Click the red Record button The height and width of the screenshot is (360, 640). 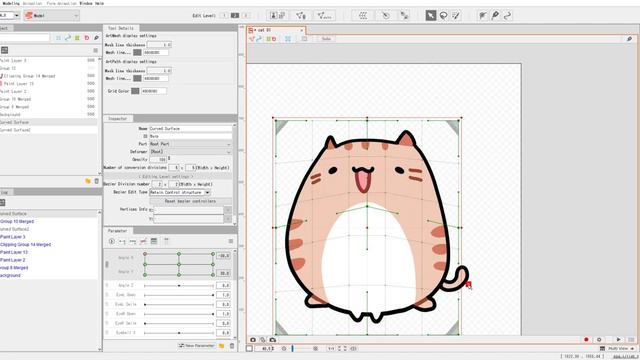(x=587, y=340)
